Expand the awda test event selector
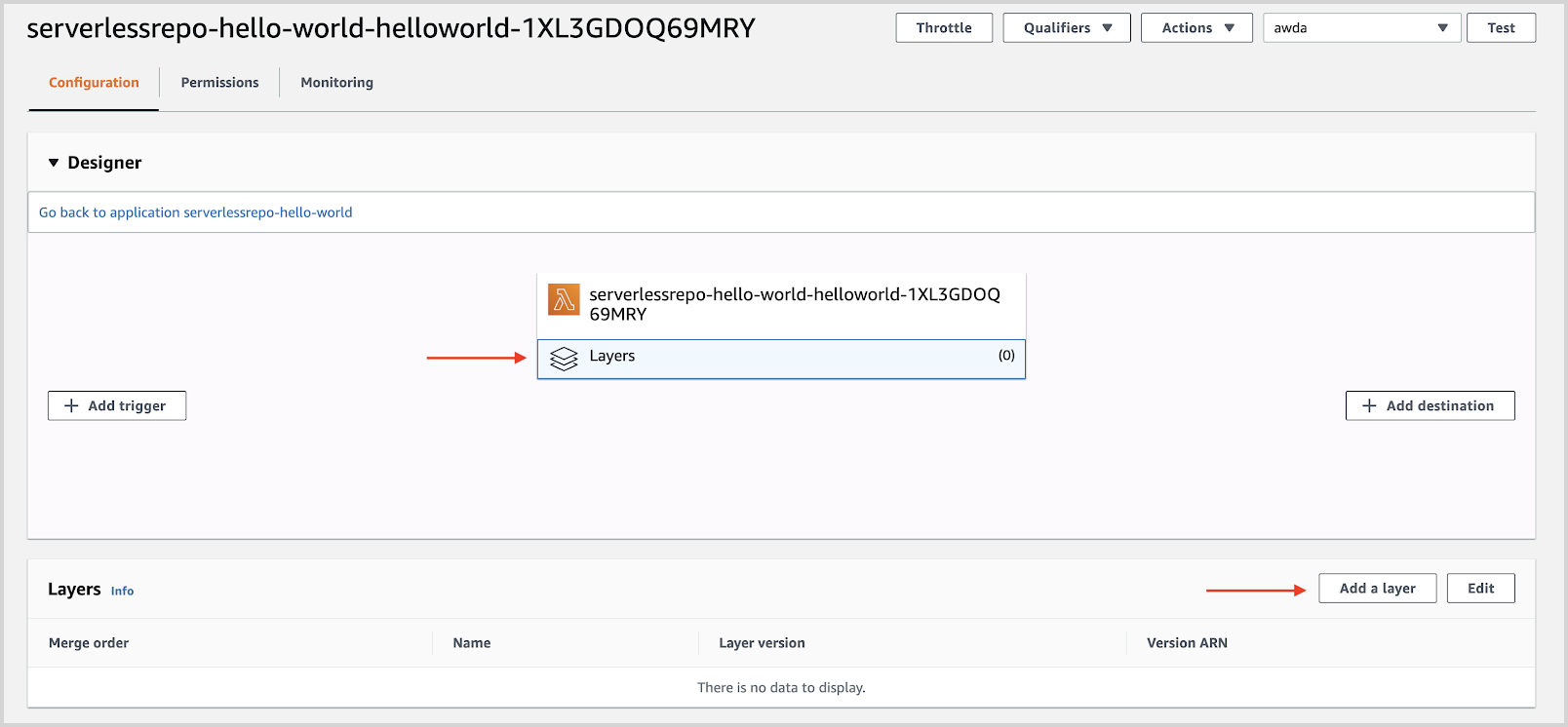Screen dimensions: 1568x727 tap(1361, 28)
